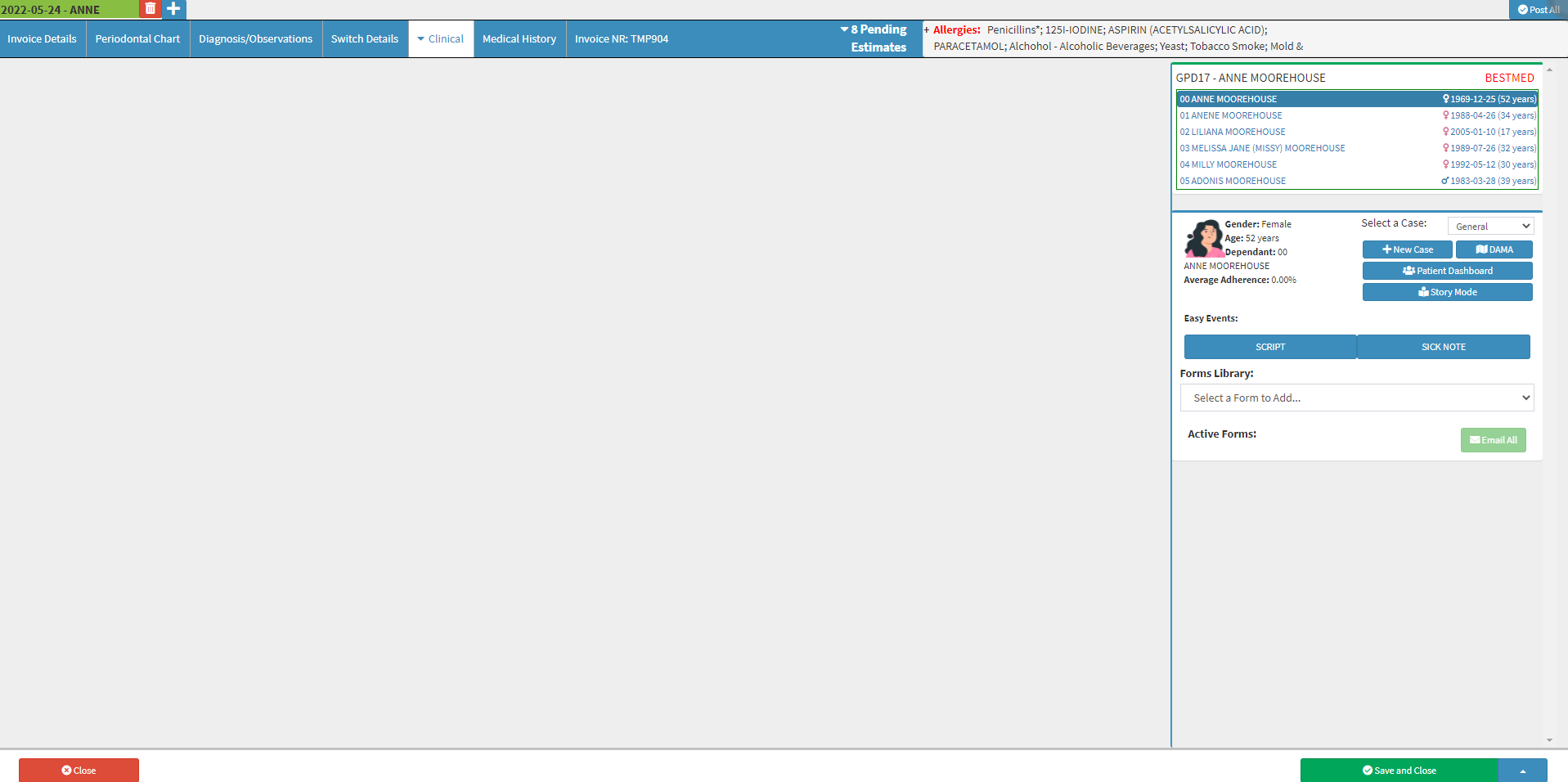The width and height of the screenshot is (1568, 782).
Task: Click the scrollbar up arrow in patient panel
Action: tap(1549, 70)
